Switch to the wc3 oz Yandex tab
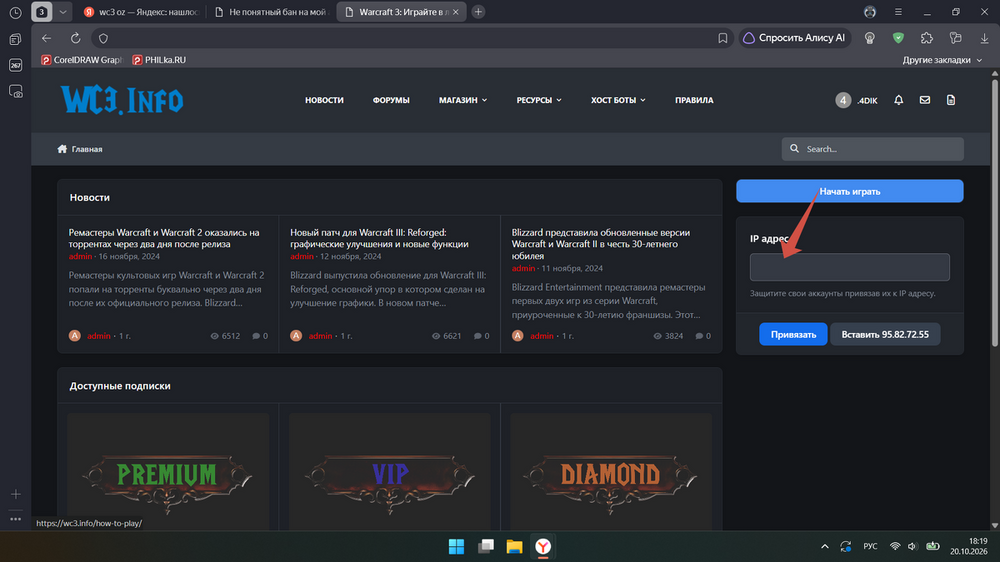 click(x=142, y=12)
